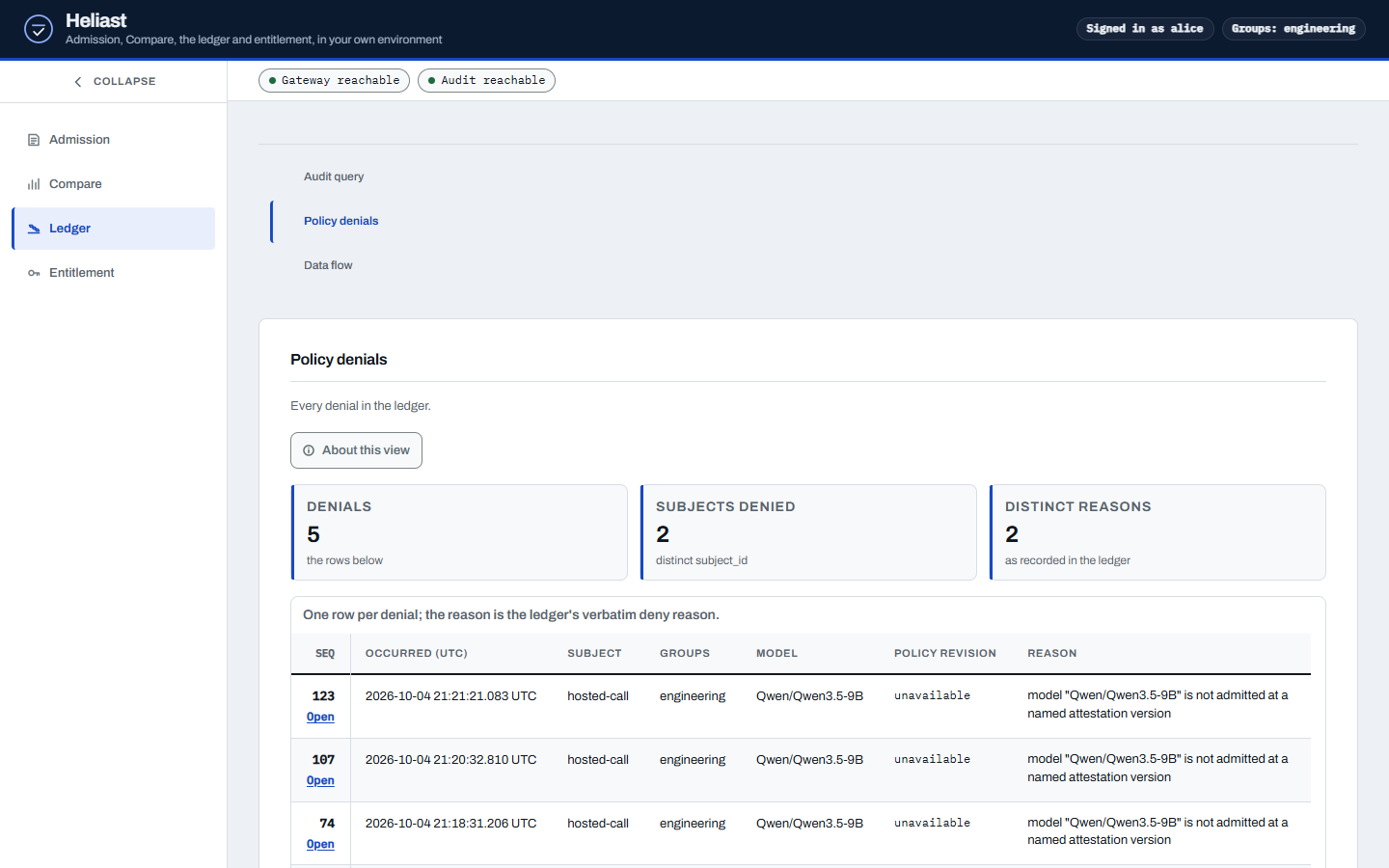The width and height of the screenshot is (1389, 868).
Task: Select the Policy denials tab
Action: 340,221
